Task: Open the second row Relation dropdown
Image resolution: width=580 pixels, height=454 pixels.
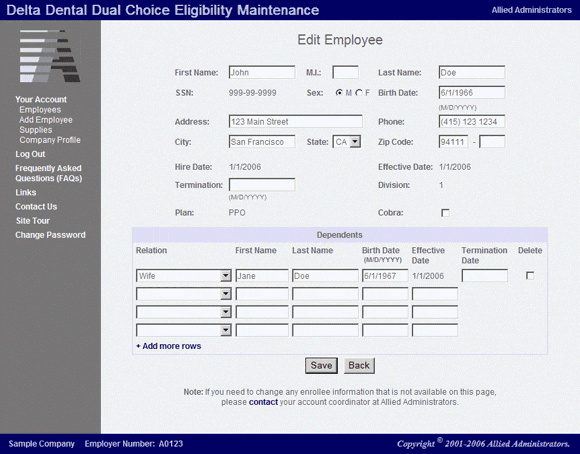Action: [x=183, y=294]
